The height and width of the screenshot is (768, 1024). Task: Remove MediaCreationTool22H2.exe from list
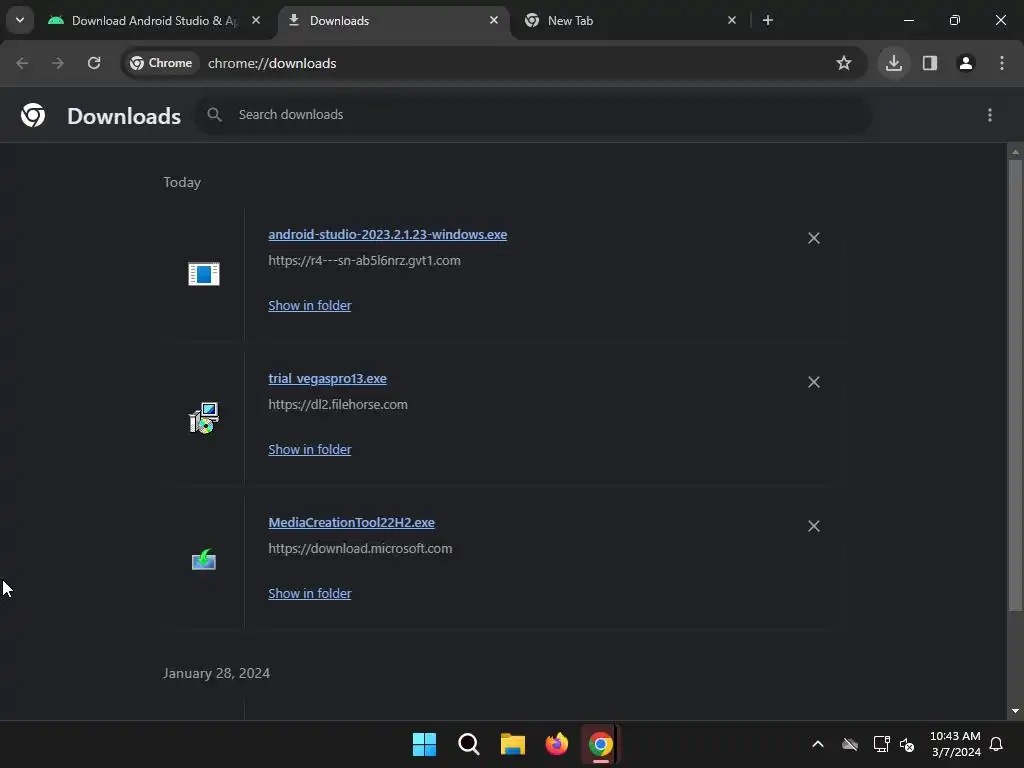[x=814, y=526]
